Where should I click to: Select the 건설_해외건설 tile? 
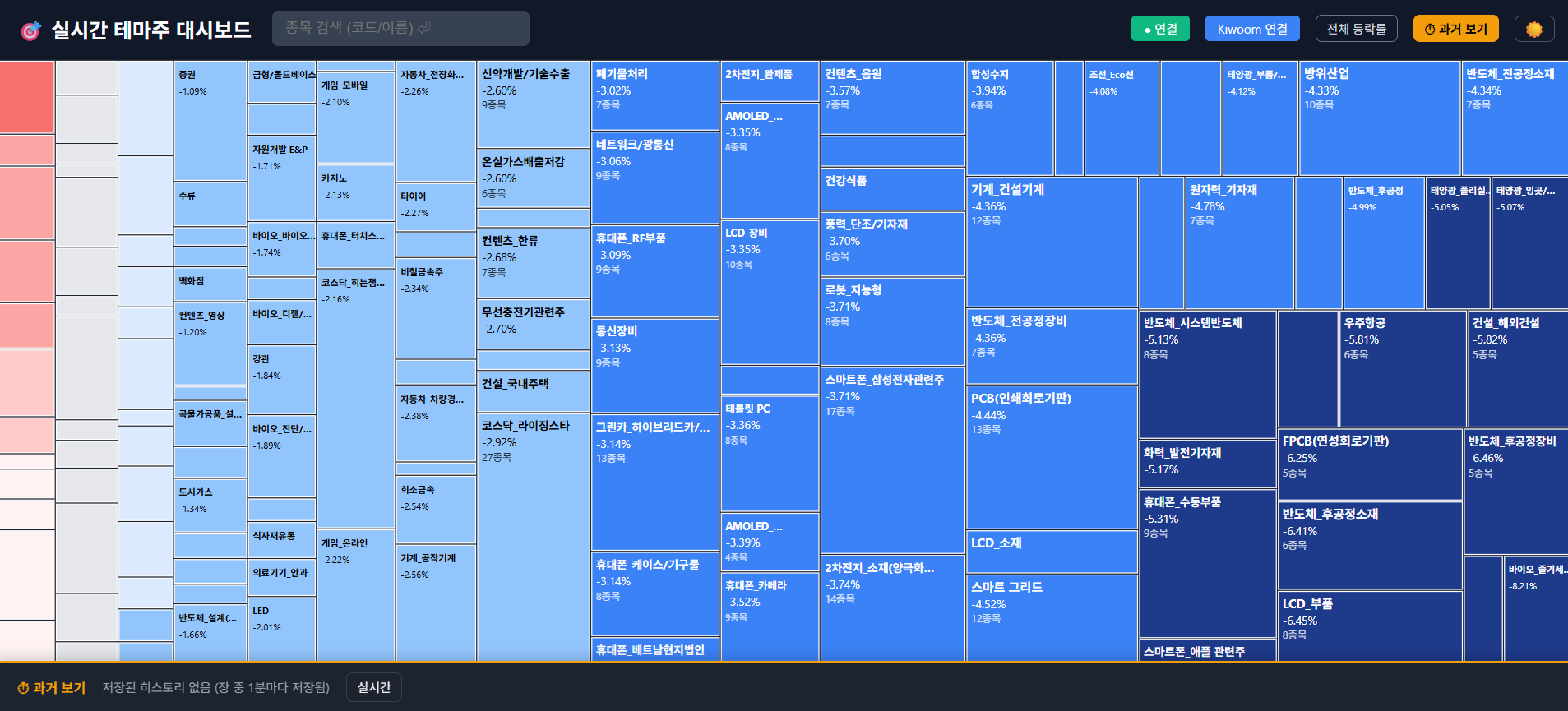(1518, 369)
